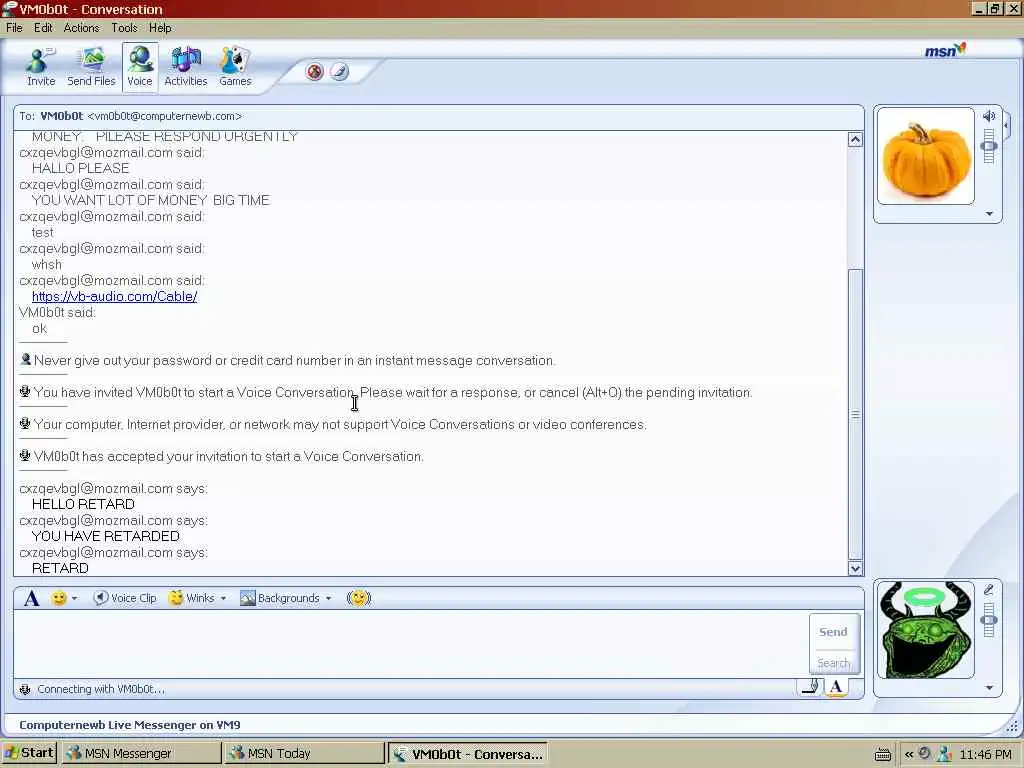Click the pumpkin display picture
Viewport: 1024px width, 768px height.
point(925,156)
